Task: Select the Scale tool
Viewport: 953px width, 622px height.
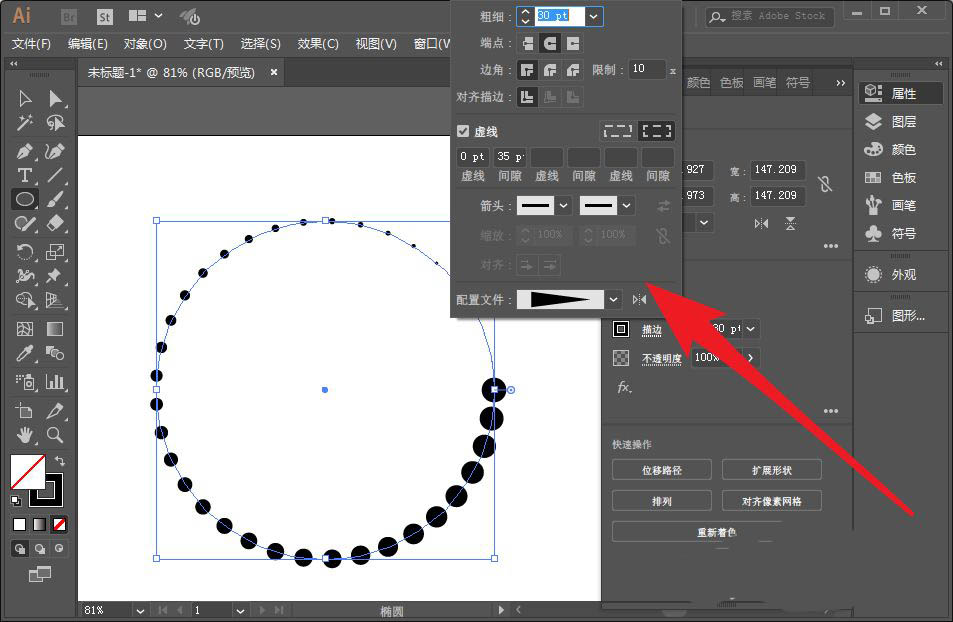Action: coord(55,252)
